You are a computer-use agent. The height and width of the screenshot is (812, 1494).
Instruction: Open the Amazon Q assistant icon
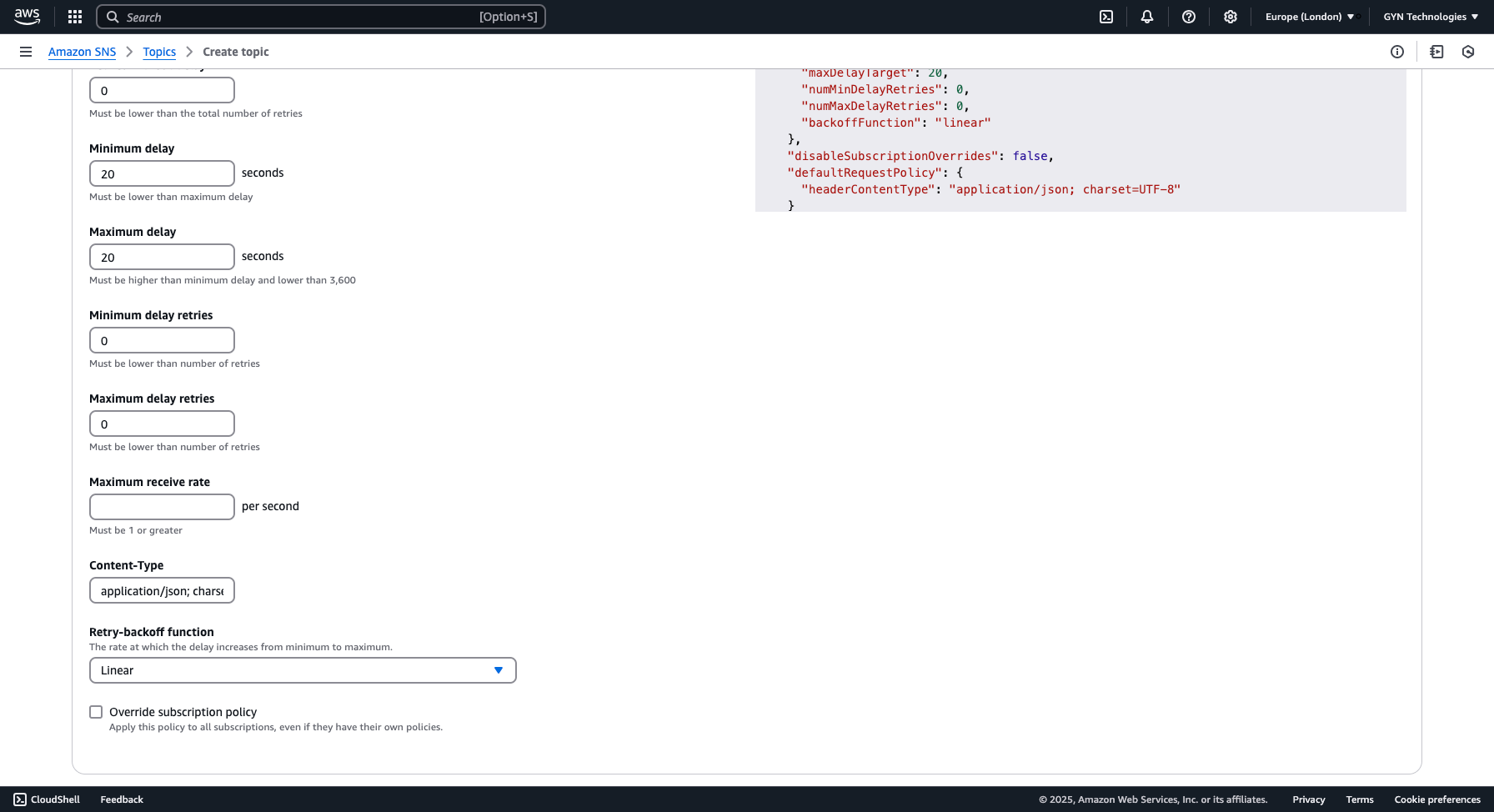tap(1467, 52)
